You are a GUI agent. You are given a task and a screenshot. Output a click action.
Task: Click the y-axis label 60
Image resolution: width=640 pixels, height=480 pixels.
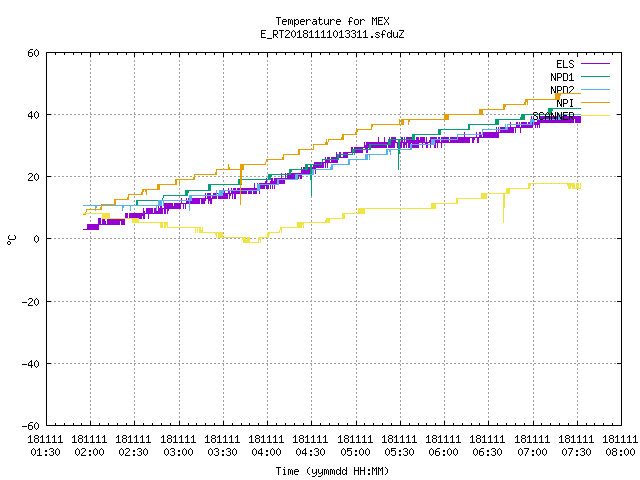coord(33,53)
